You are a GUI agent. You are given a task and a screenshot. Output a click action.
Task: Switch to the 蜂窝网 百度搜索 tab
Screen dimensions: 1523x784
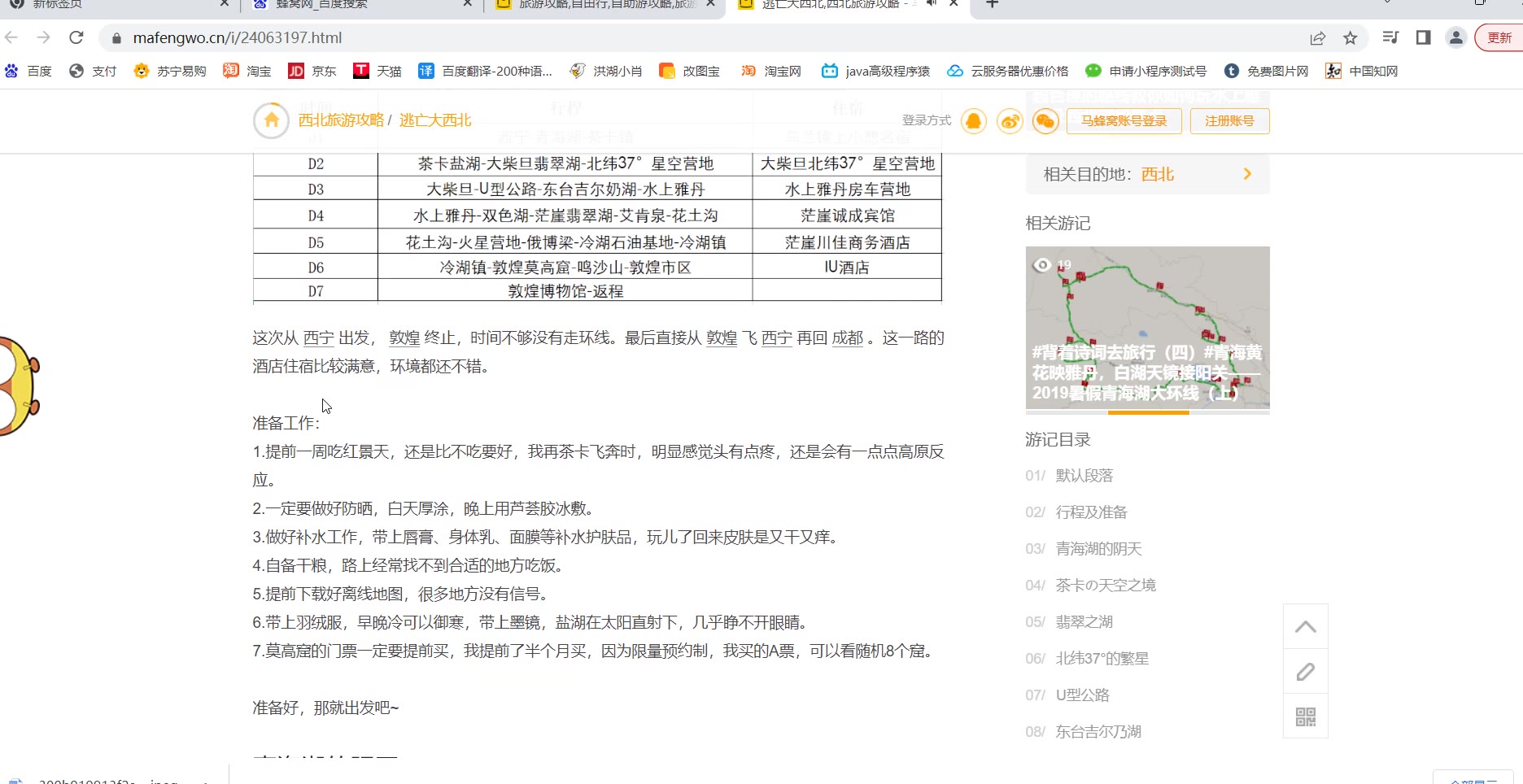point(358,5)
